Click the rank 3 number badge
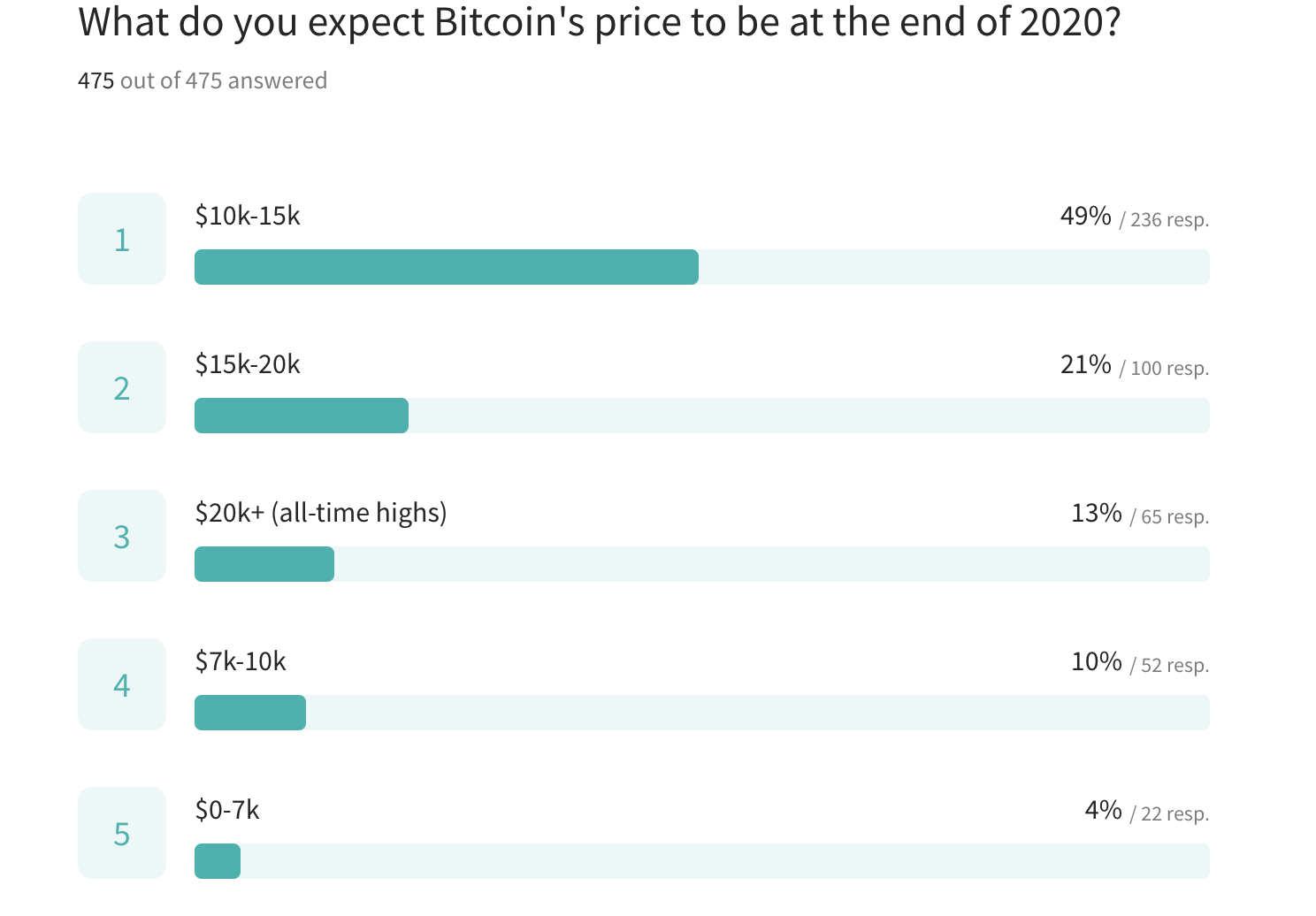Viewport: 1316px width, 916px height. pos(122,536)
